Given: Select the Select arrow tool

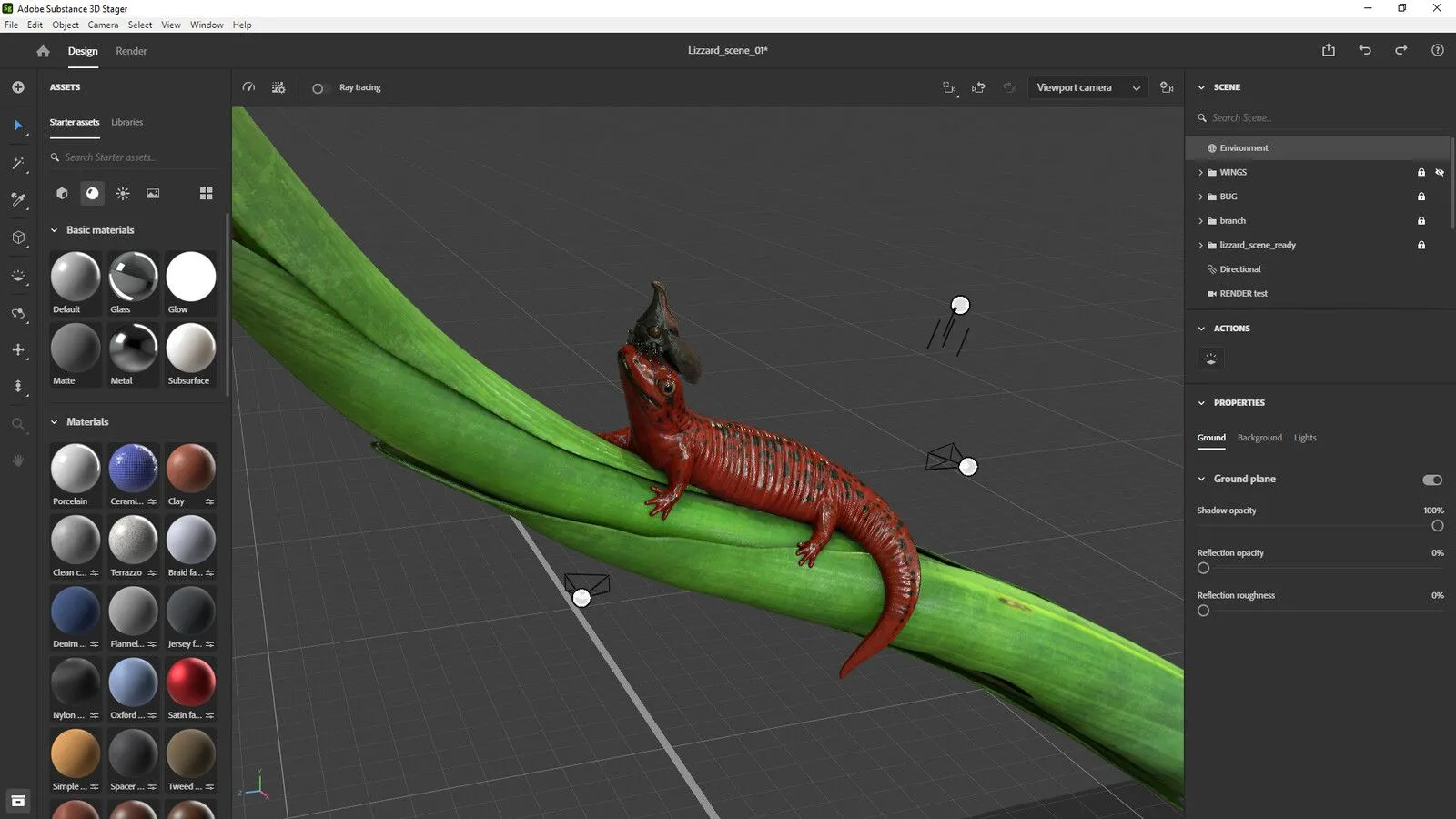Looking at the screenshot, I should pos(18,126).
